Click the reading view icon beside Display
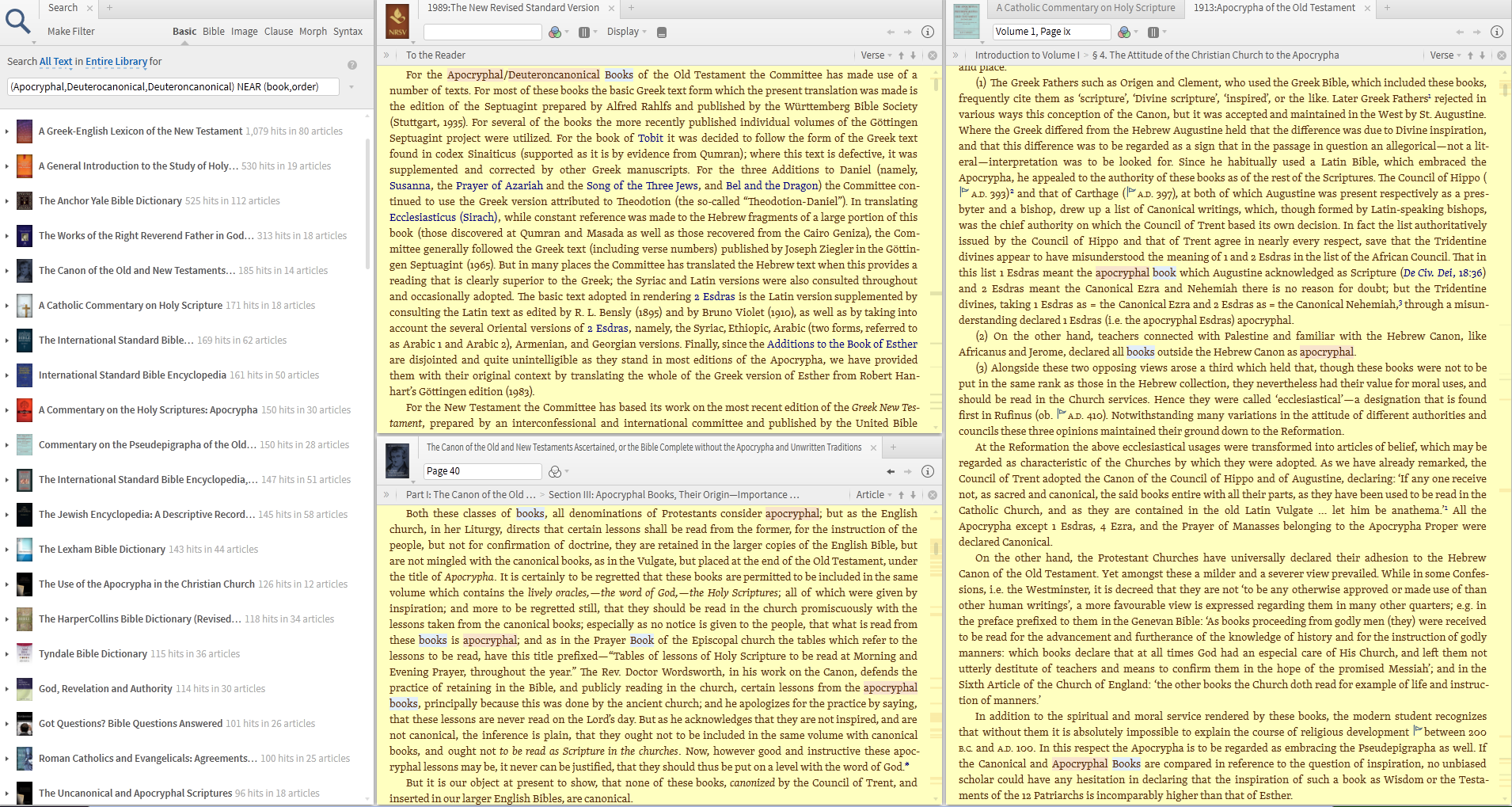Screen dimensions: 1512x807 [662, 32]
